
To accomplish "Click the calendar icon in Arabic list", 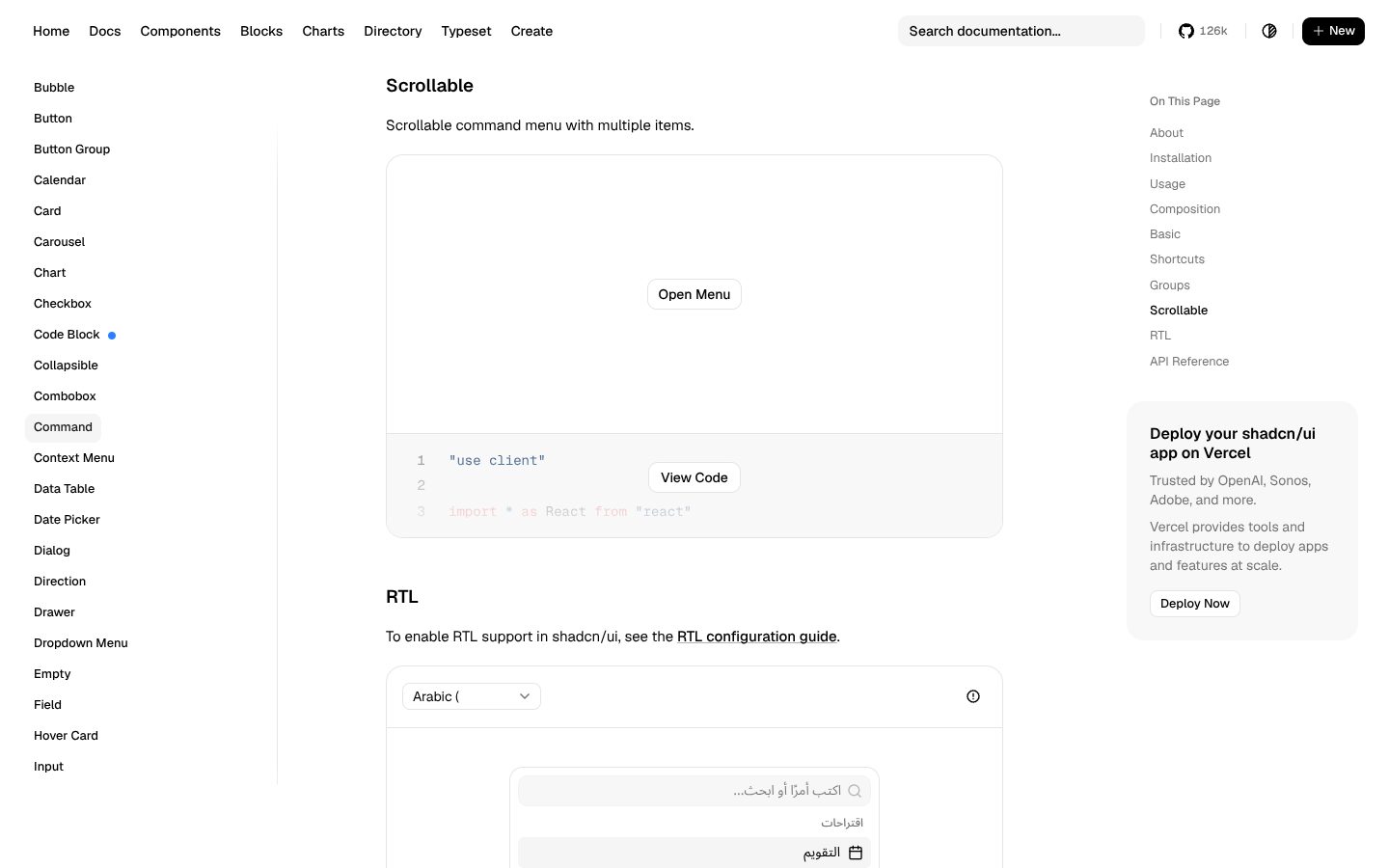I will coord(856,853).
